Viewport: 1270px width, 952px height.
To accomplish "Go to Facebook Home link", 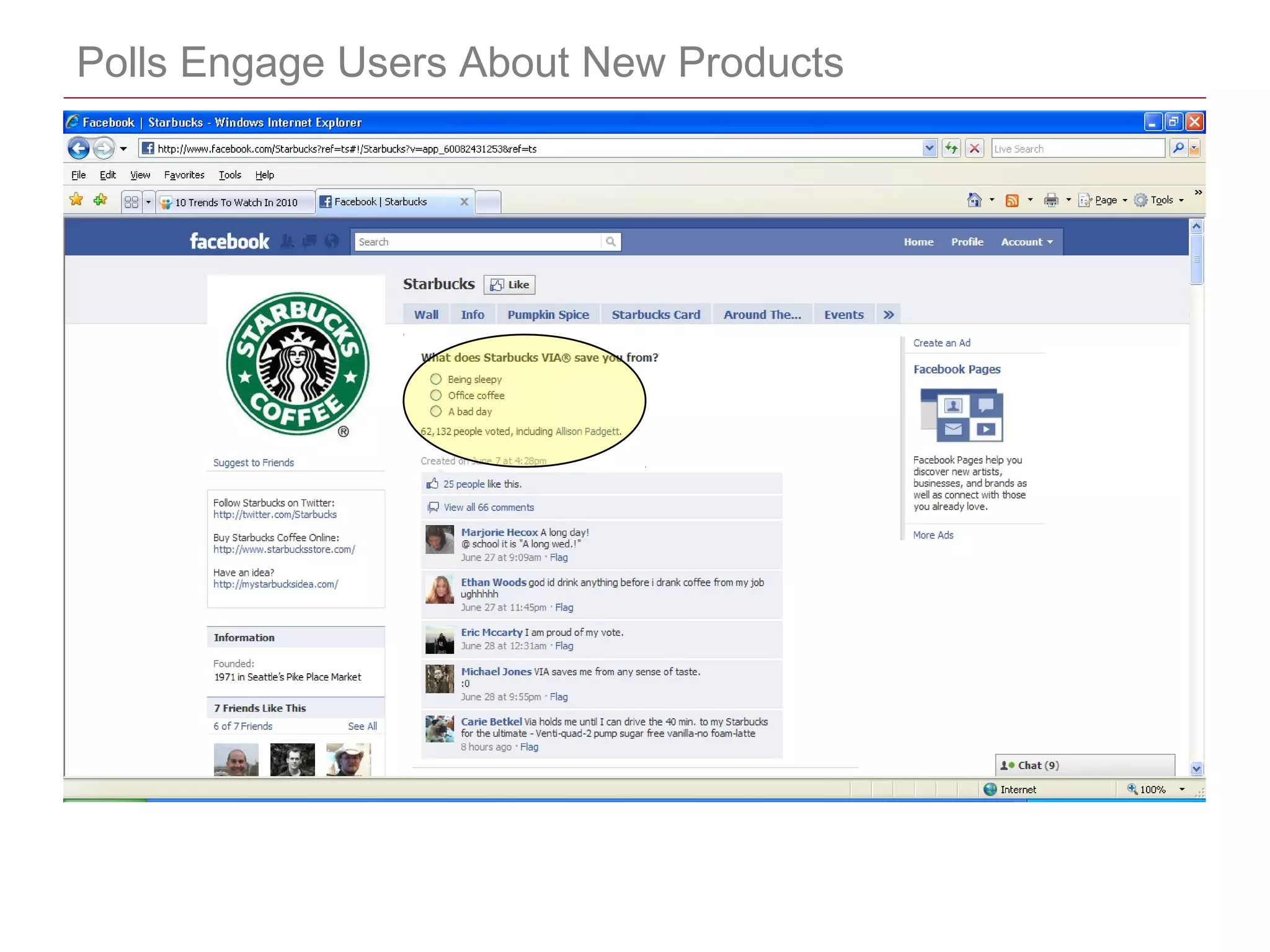I will click(918, 242).
